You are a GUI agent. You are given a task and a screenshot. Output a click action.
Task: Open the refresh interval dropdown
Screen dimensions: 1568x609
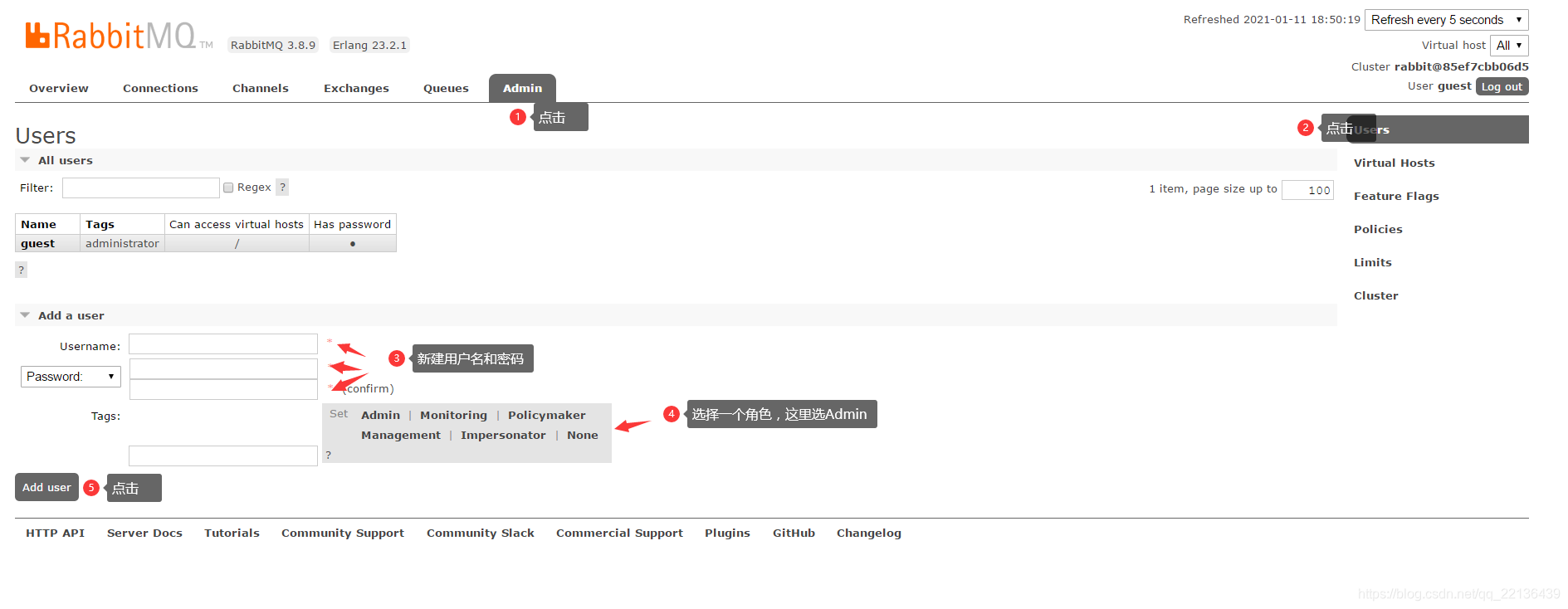(1446, 20)
